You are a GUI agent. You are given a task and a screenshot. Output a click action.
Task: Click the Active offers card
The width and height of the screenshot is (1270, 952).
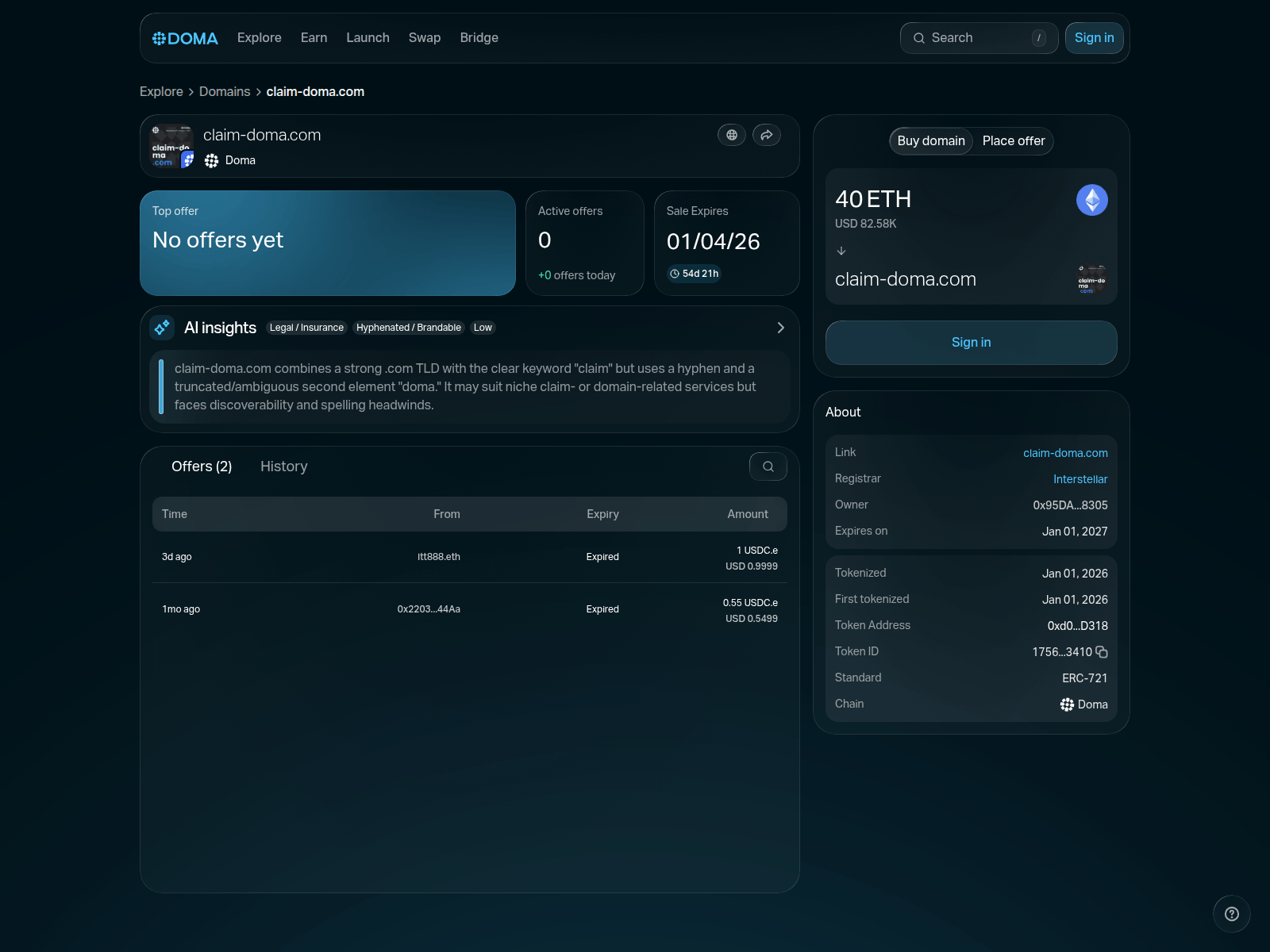pyautogui.click(x=585, y=243)
